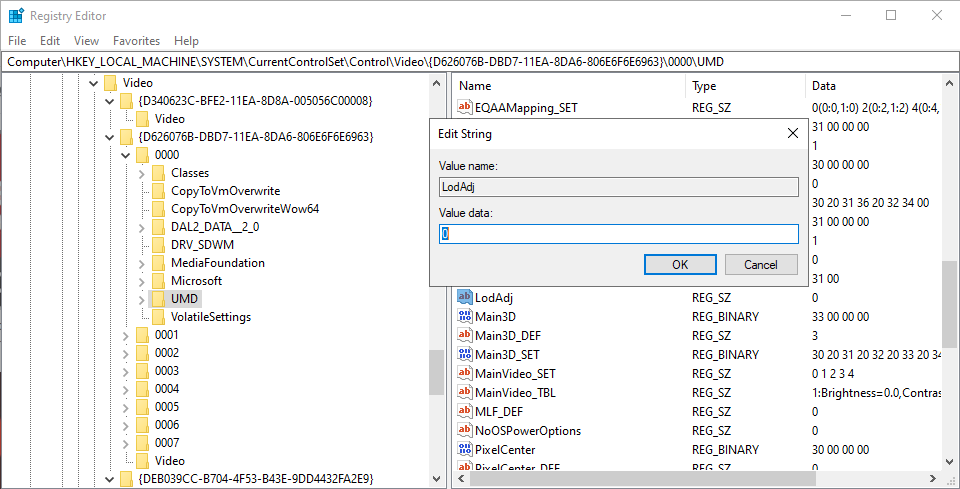Image resolution: width=960 pixels, height=489 pixels.
Task: Click the folder icon of the CopyToVmOverwrite key
Action: [158, 191]
